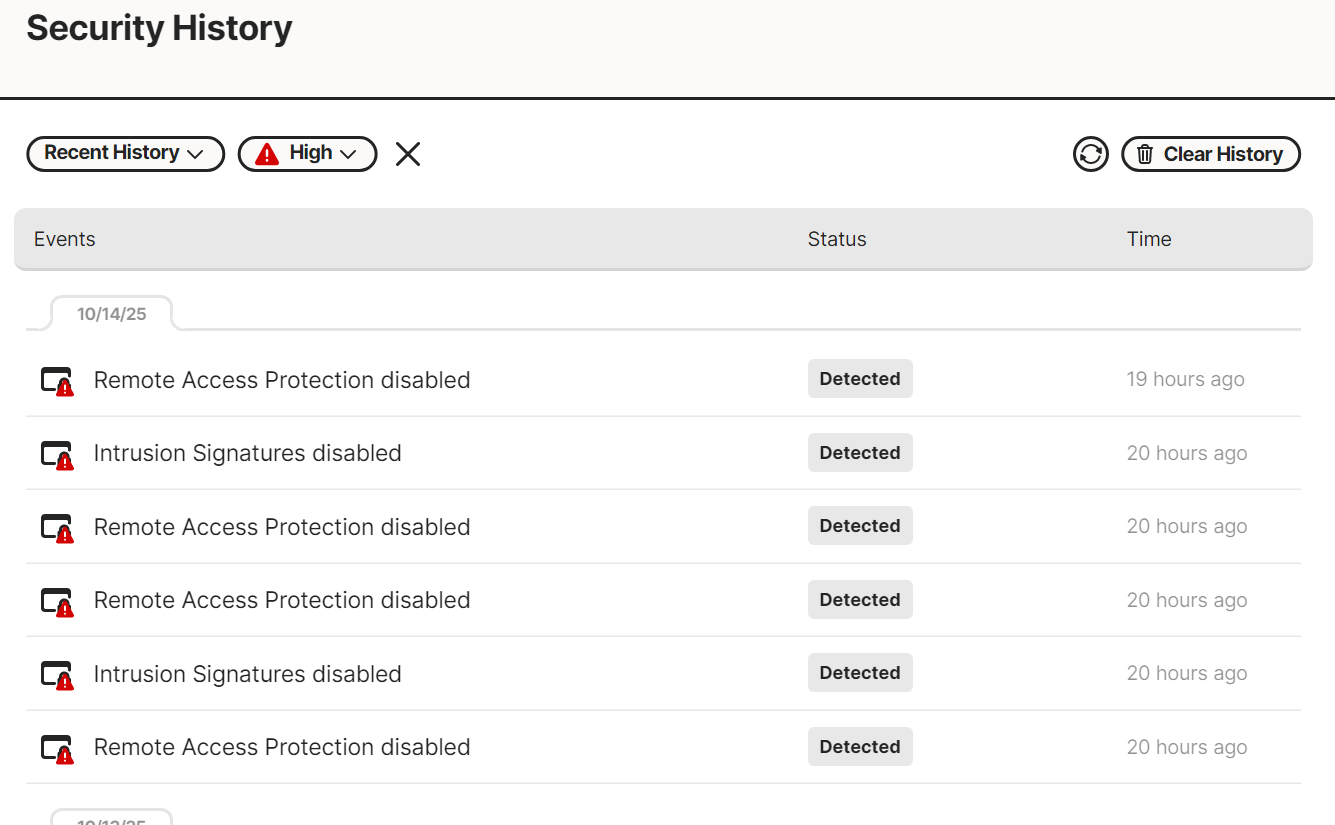This screenshot has height=825, width=1335.
Task: Click the refresh history icon
Action: pyautogui.click(x=1090, y=154)
